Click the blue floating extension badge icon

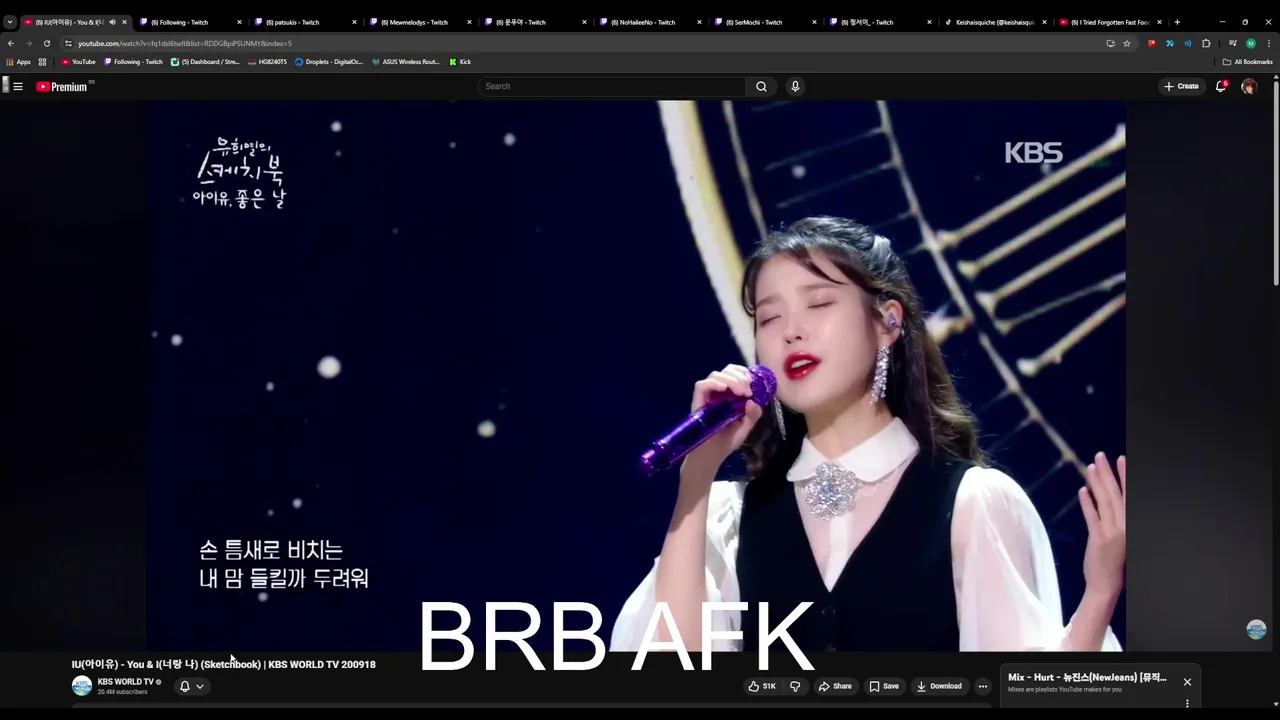point(1257,629)
